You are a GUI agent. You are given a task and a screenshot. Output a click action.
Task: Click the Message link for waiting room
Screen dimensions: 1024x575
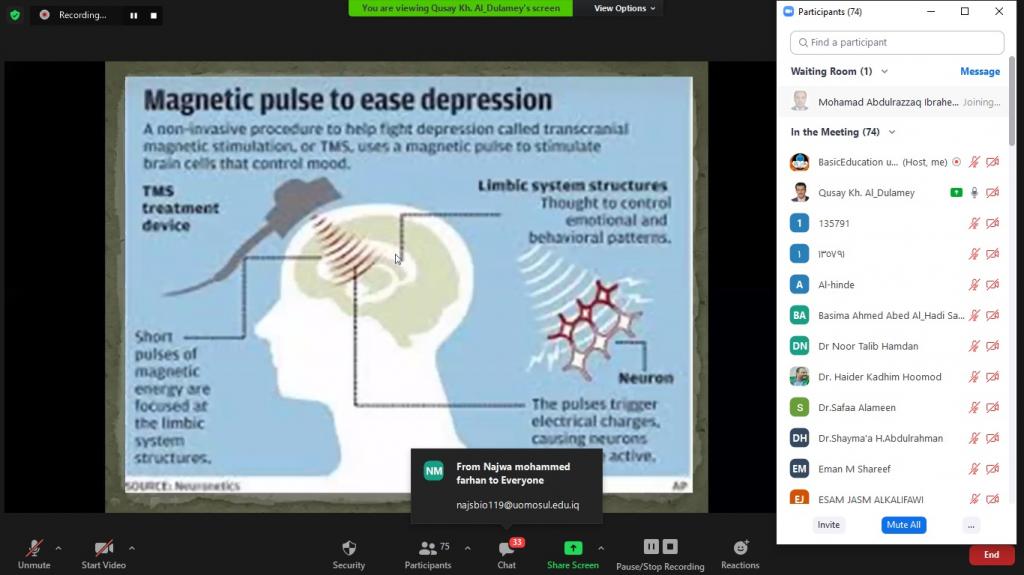(979, 72)
